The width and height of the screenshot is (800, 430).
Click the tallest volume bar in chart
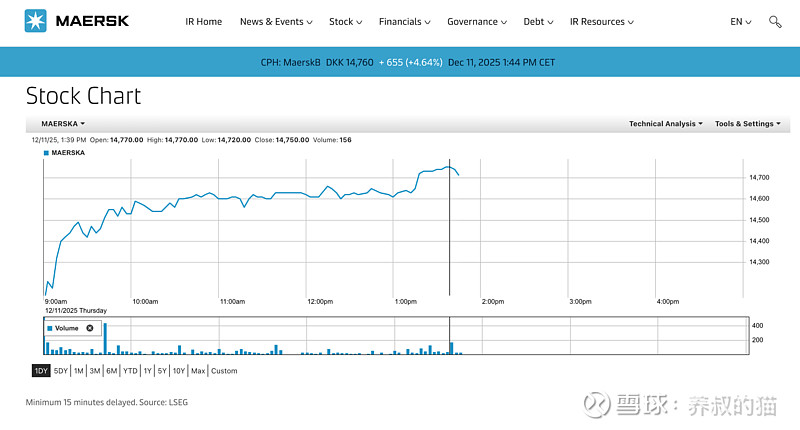pyautogui.click(x=105, y=339)
